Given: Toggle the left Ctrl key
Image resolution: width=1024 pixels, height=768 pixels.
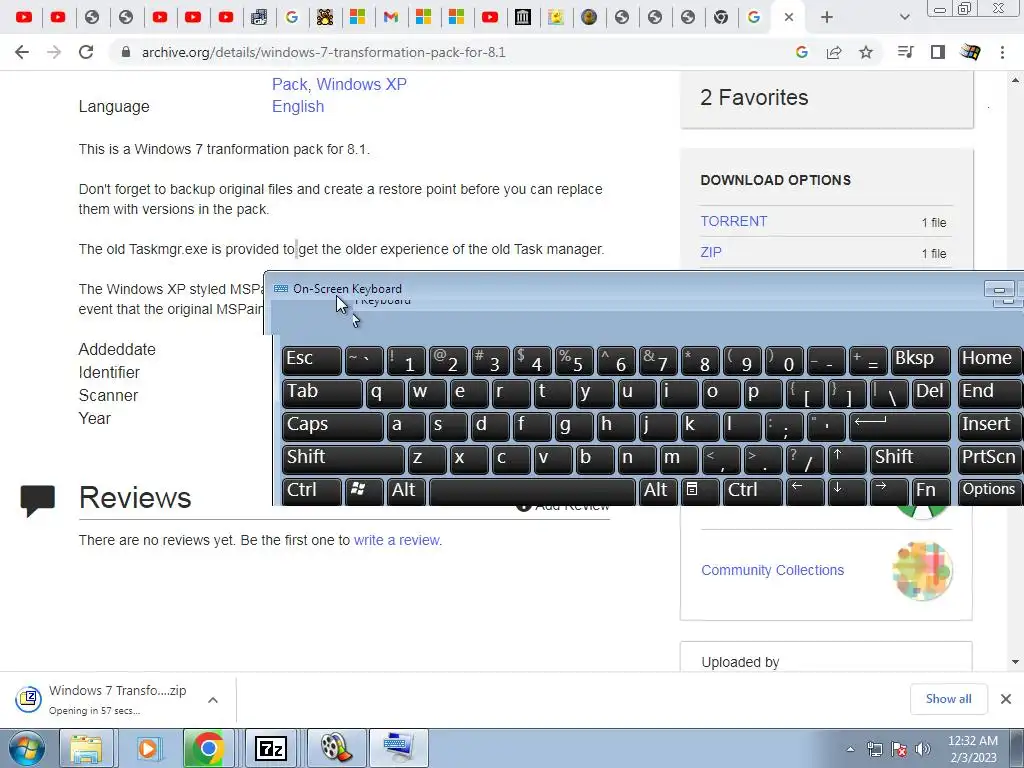Looking at the screenshot, I should click(x=312, y=491).
